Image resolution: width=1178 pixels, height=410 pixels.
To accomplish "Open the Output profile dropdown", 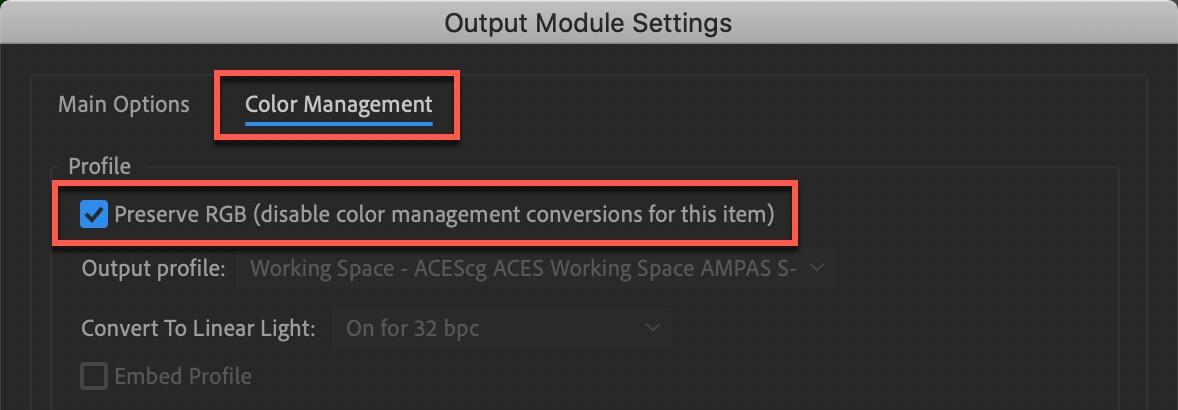I will (535, 268).
